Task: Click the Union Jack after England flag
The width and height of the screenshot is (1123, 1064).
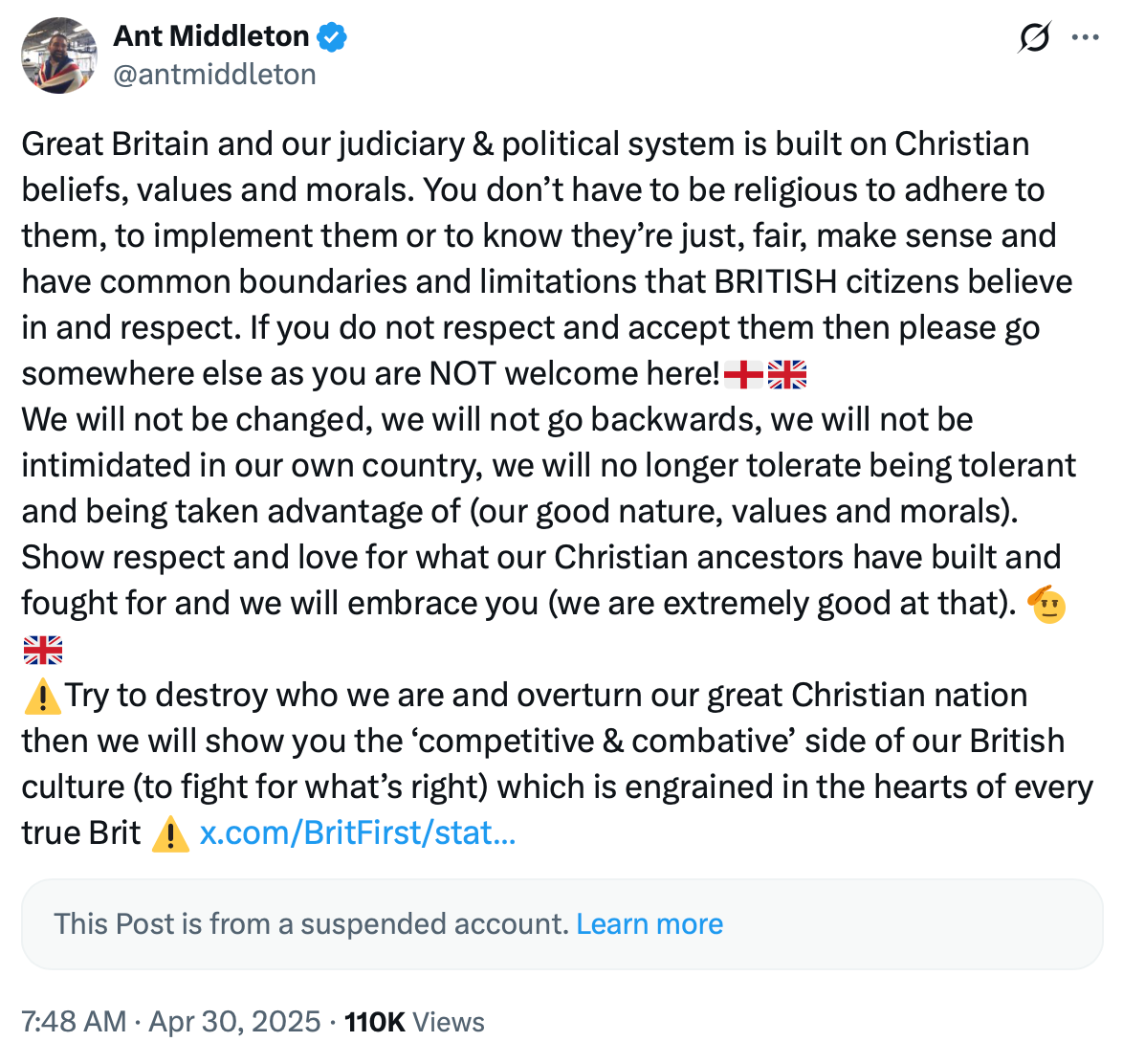Action: pos(787,374)
